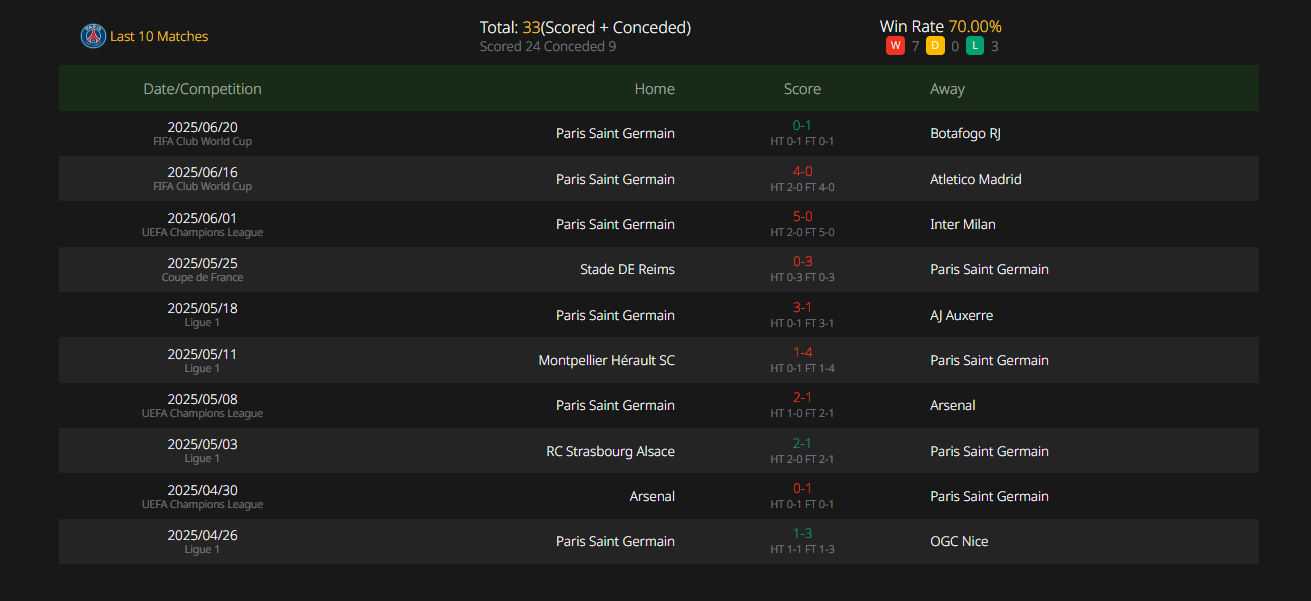Image resolution: width=1311 pixels, height=601 pixels.
Task: Select the 2025/04/30 match date
Action: [x=202, y=490]
